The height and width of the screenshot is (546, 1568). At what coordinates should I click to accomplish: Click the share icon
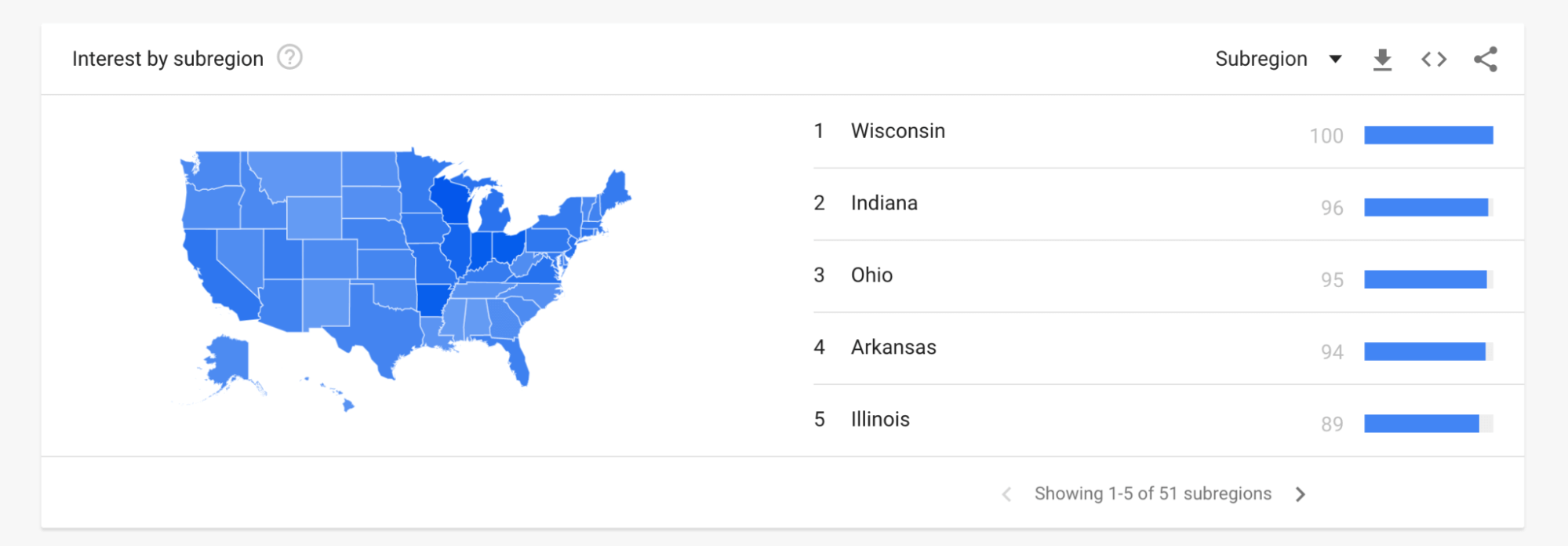click(1485, 60)
